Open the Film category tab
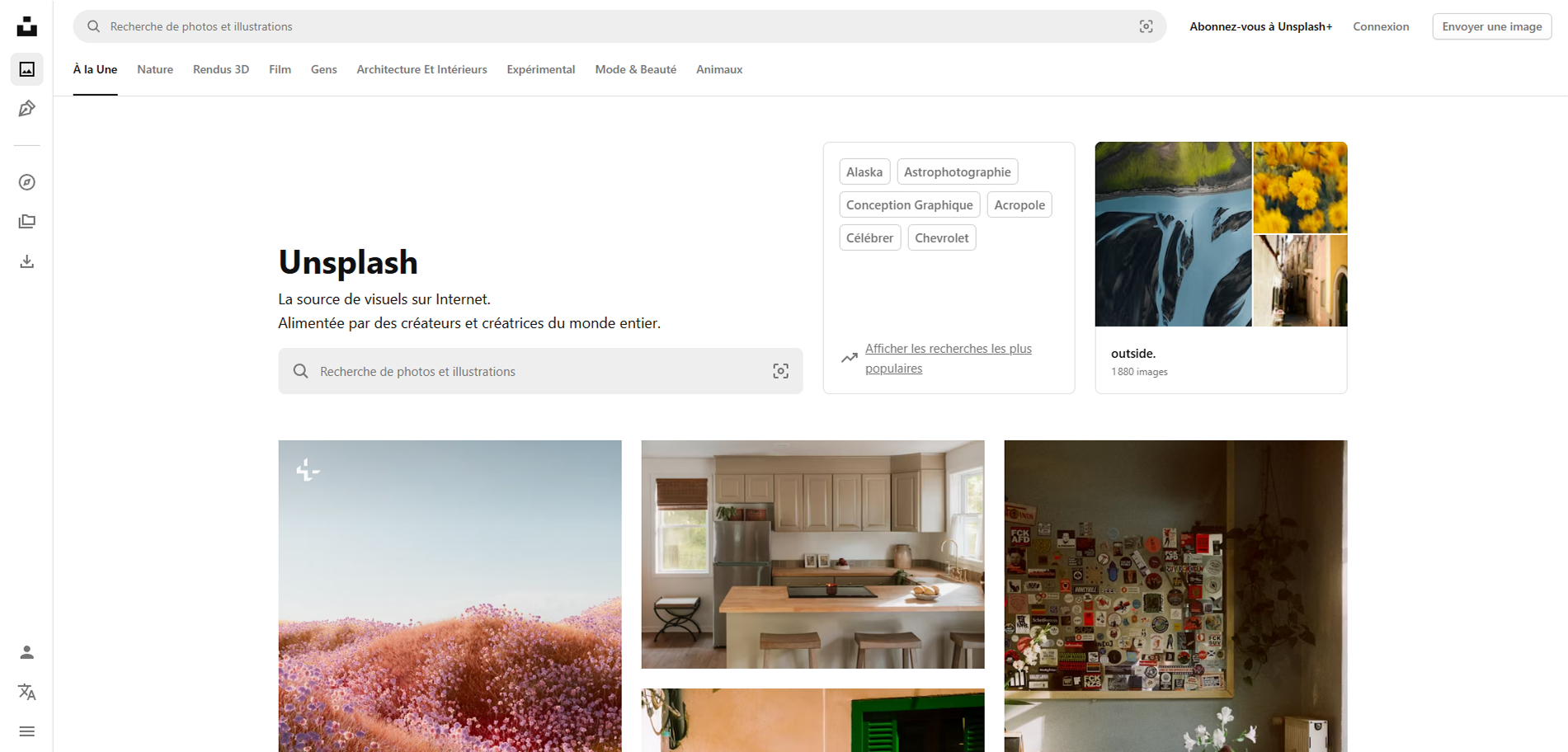The width and height of the screenshot is (1568, 752). (x=280, y=69)
